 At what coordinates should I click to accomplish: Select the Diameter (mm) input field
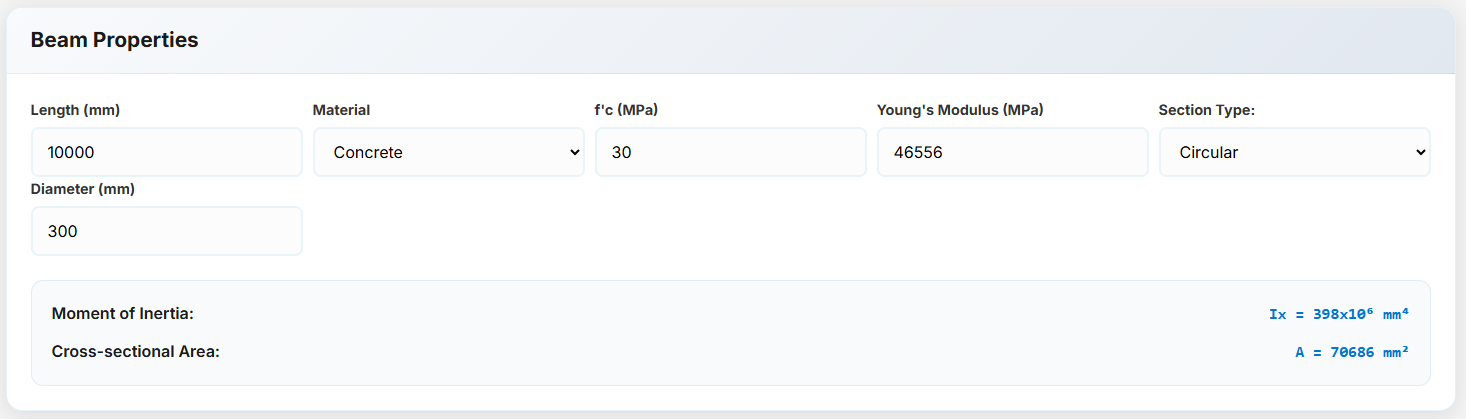pos(166,231)
